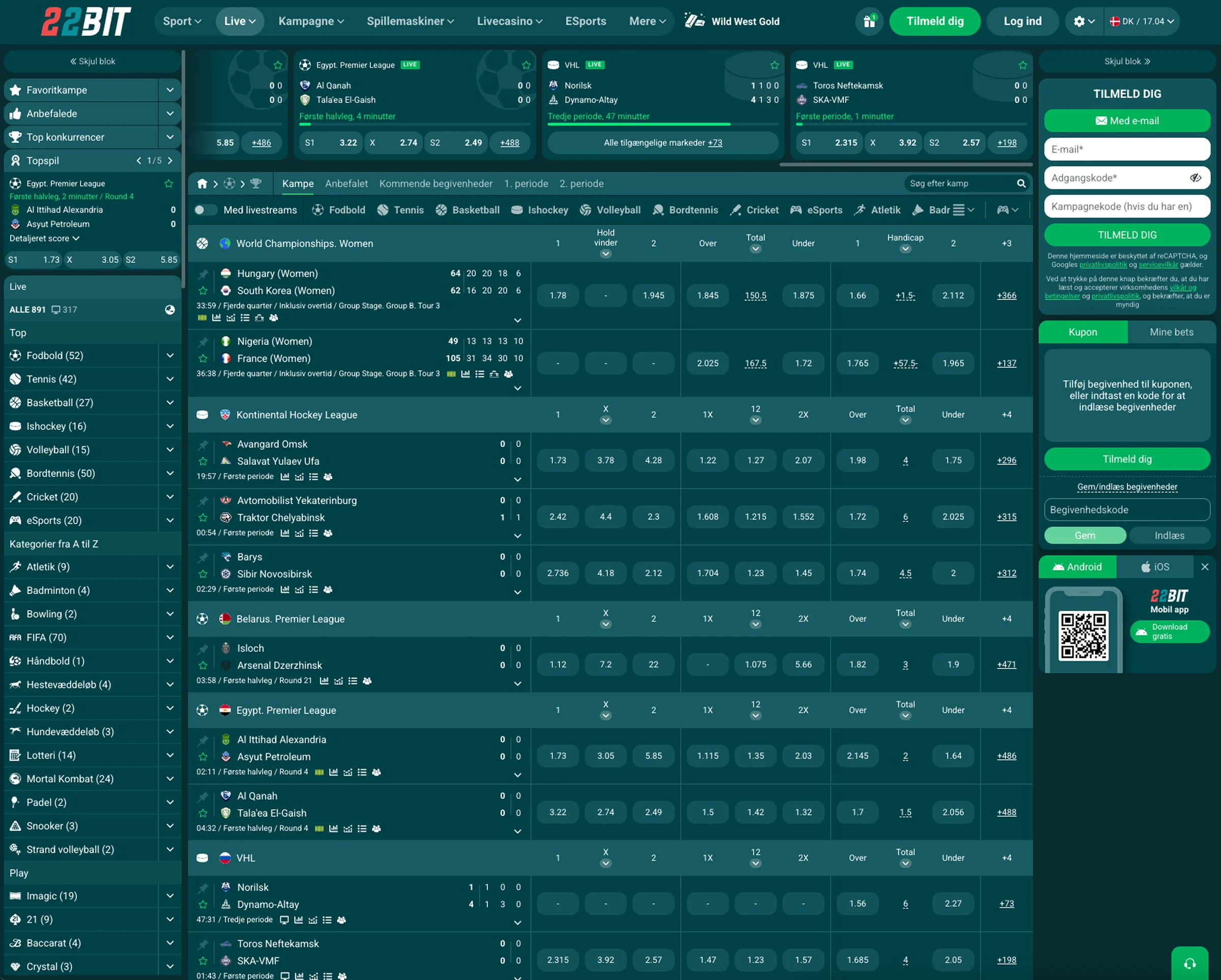This screenshot has height=980, width=1221.
Task: Click the Log ind button
Action: point(1022,21)
